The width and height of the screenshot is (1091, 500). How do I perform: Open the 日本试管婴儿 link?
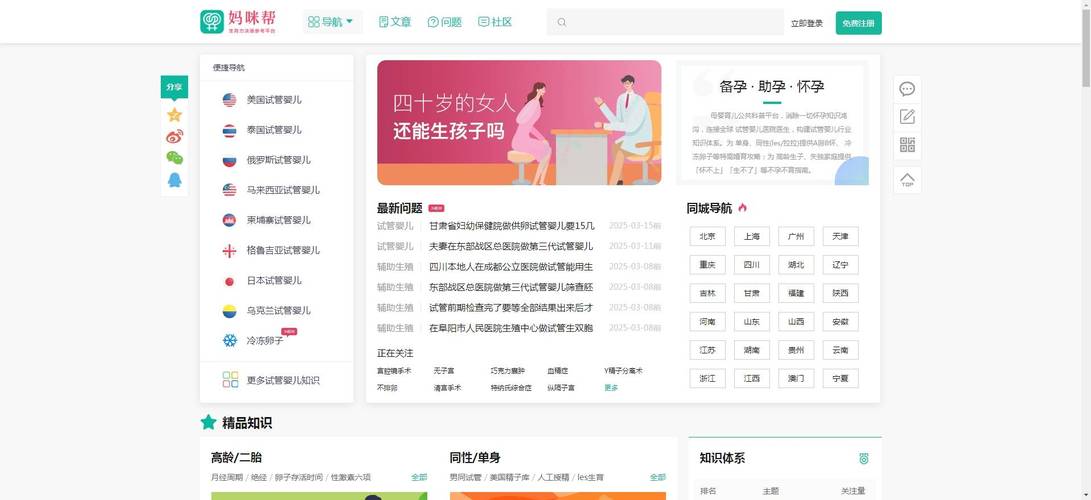coord(274,281)
